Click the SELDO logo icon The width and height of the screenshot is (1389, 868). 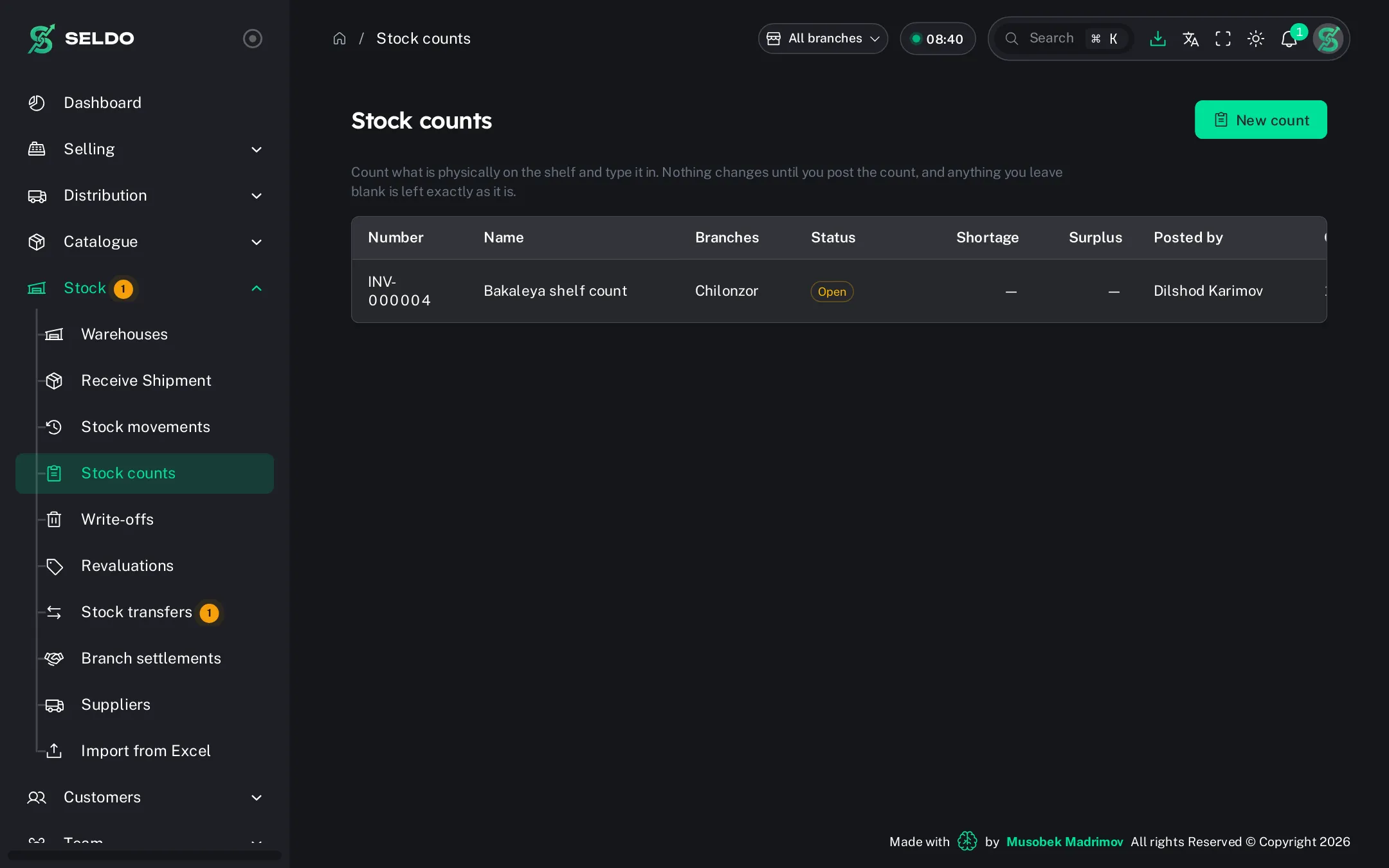pos(41,39)
